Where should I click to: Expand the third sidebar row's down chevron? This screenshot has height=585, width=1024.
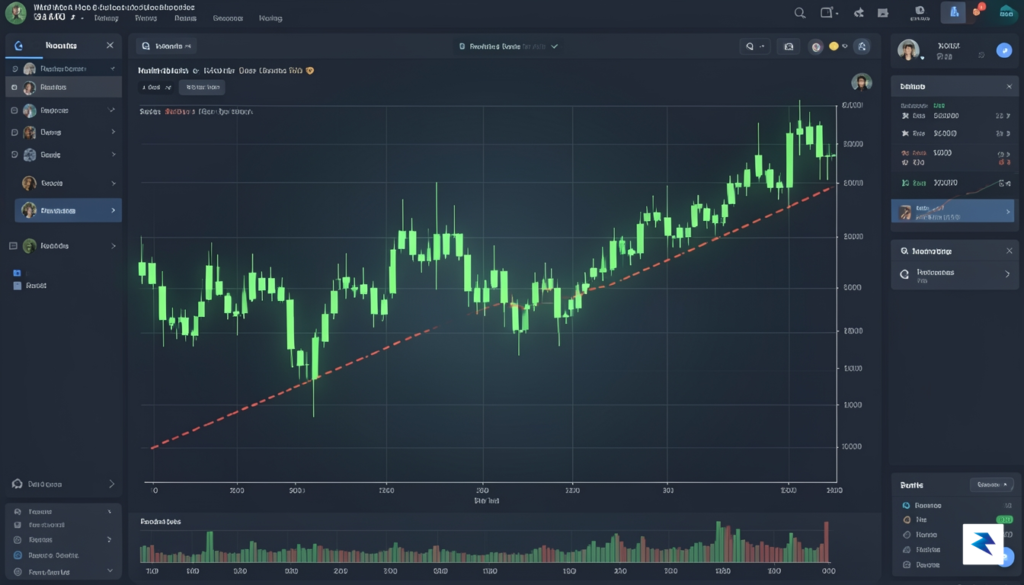(112, 110)
